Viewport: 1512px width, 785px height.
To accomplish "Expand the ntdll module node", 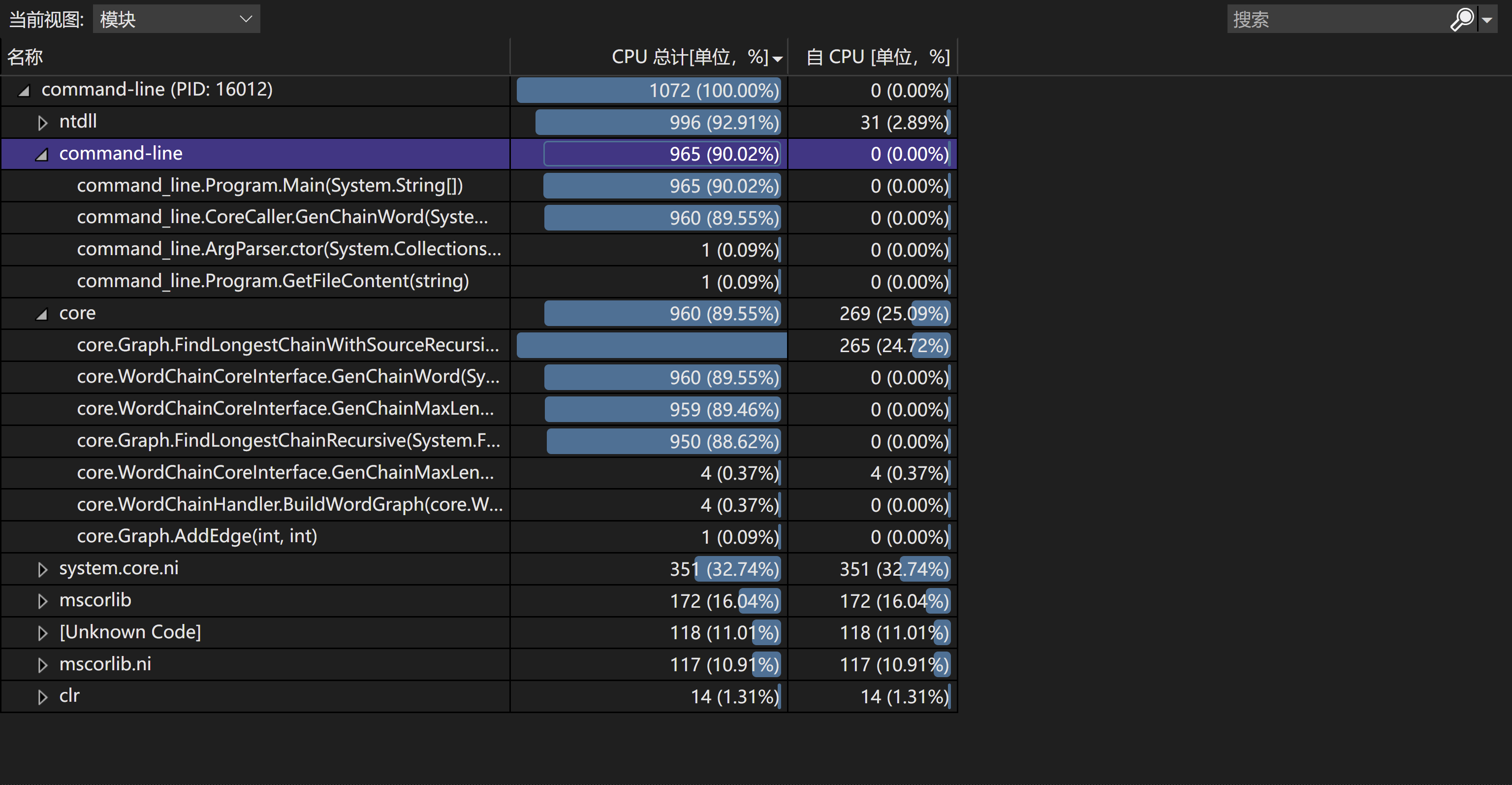I will (x=42, y=123).
